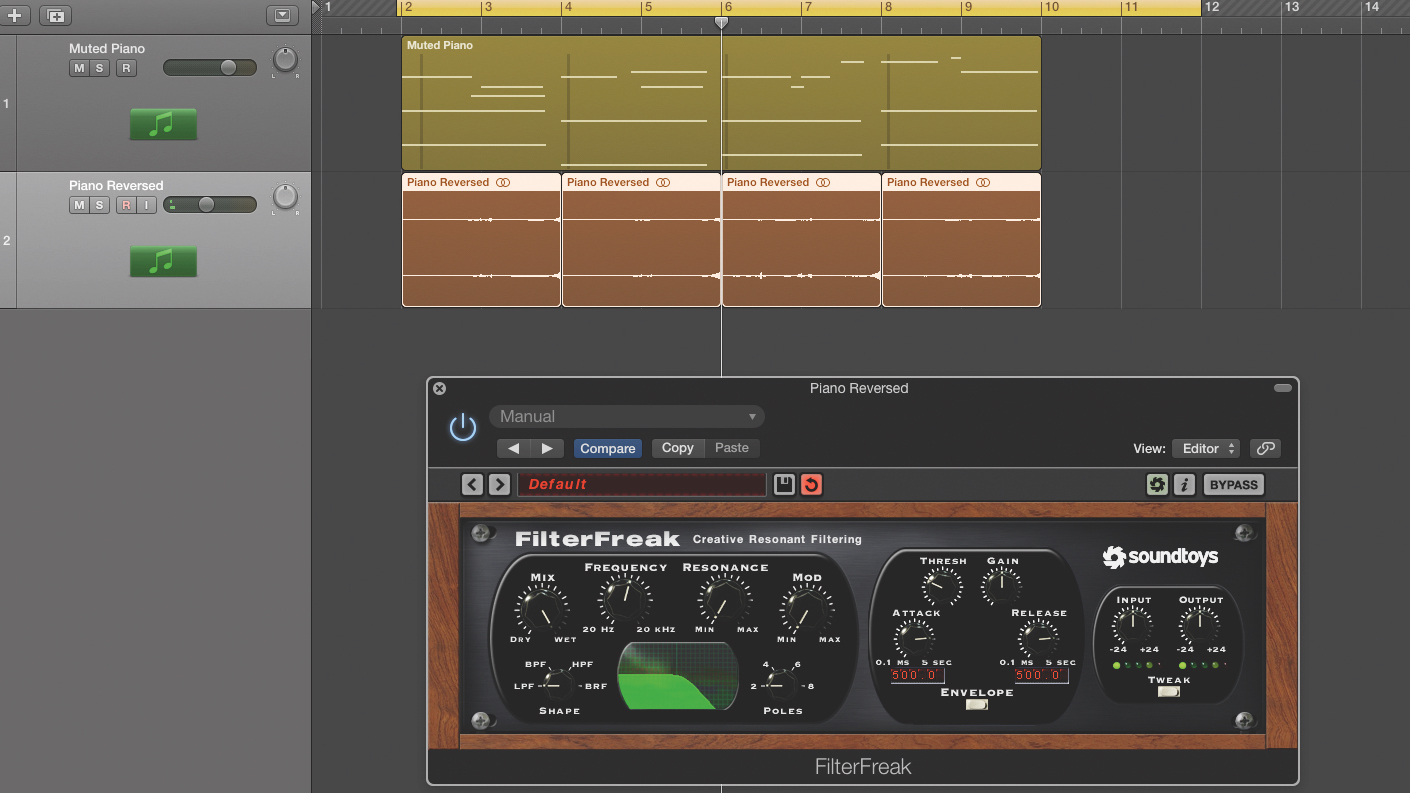Click the Shape filter type selector knob
The width and height of the screenshot is (1410, 793).
[x=557, y=684]
